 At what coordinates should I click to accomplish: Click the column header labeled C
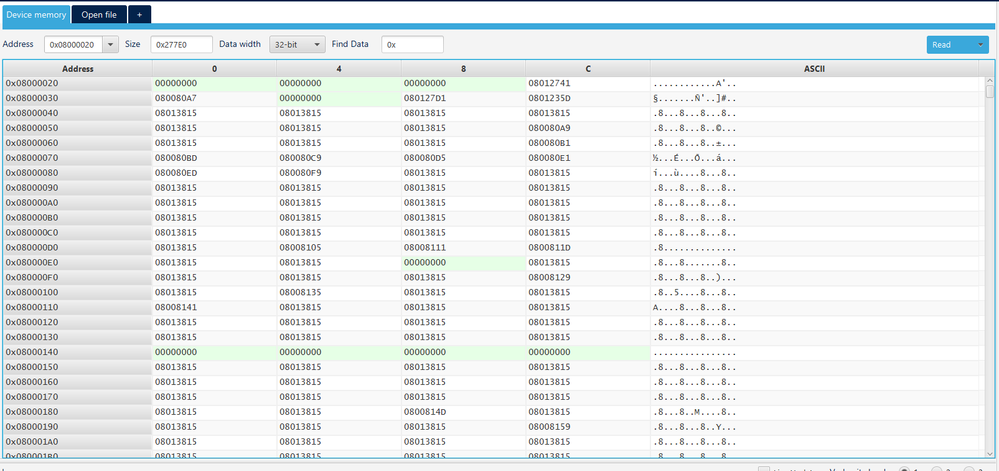click(588, 69)
